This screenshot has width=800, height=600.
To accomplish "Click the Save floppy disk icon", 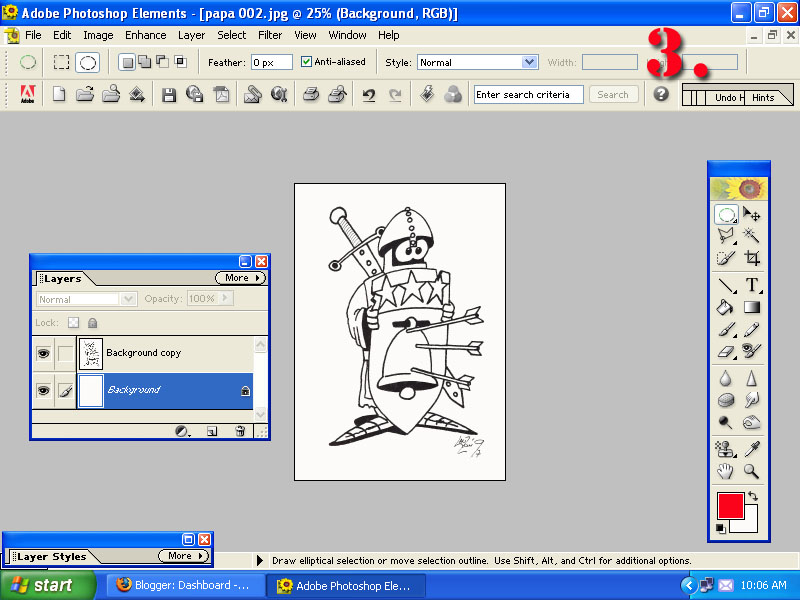I will point(169,95).
